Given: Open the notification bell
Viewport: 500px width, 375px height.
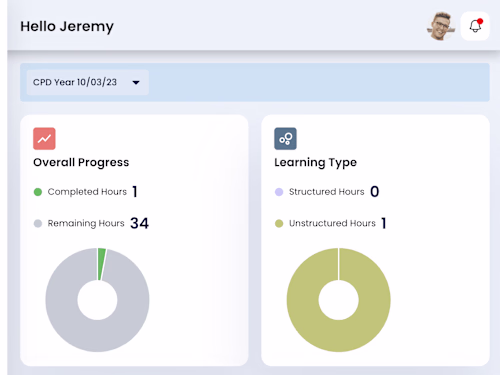Looking at the screenshot, I should 475,26.
